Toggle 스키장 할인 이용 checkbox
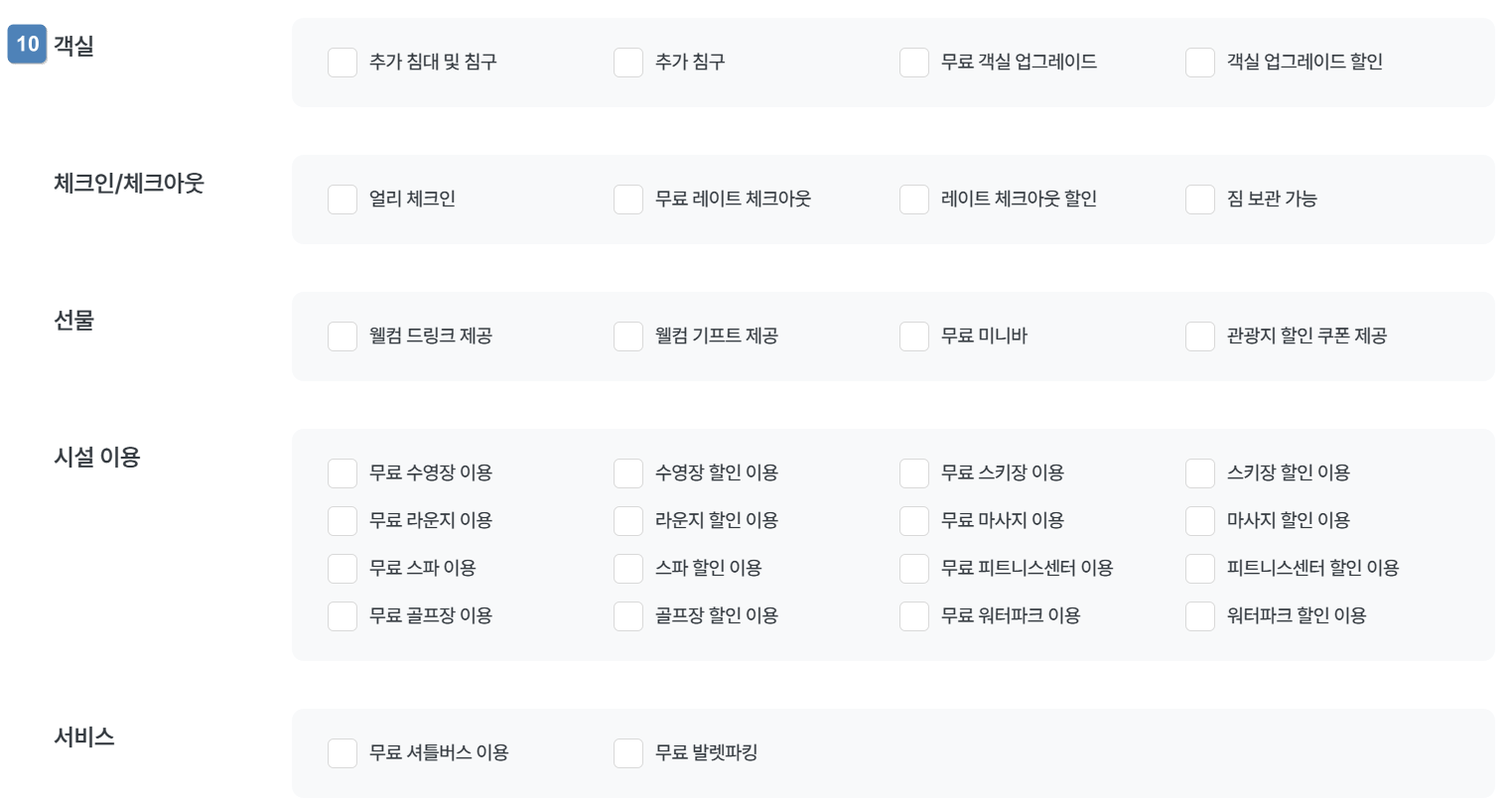1512x806 pixels. [1200, 473]
